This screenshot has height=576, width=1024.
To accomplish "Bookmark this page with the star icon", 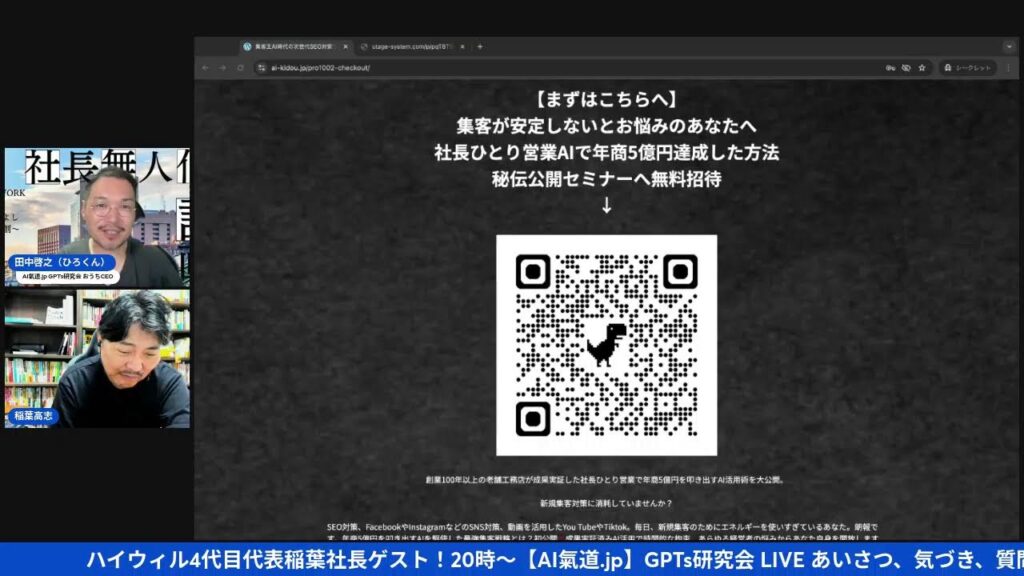I will pyautogui.click(x=922, y=68).
